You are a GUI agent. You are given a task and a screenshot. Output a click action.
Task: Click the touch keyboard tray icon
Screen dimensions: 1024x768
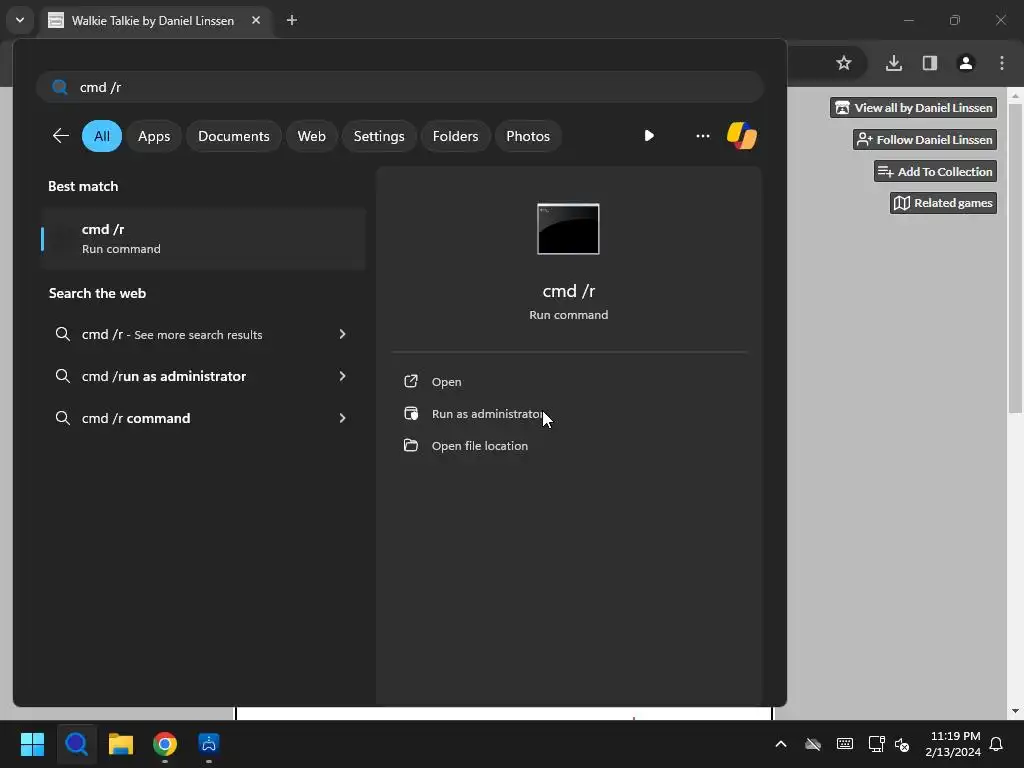[844, 744]
